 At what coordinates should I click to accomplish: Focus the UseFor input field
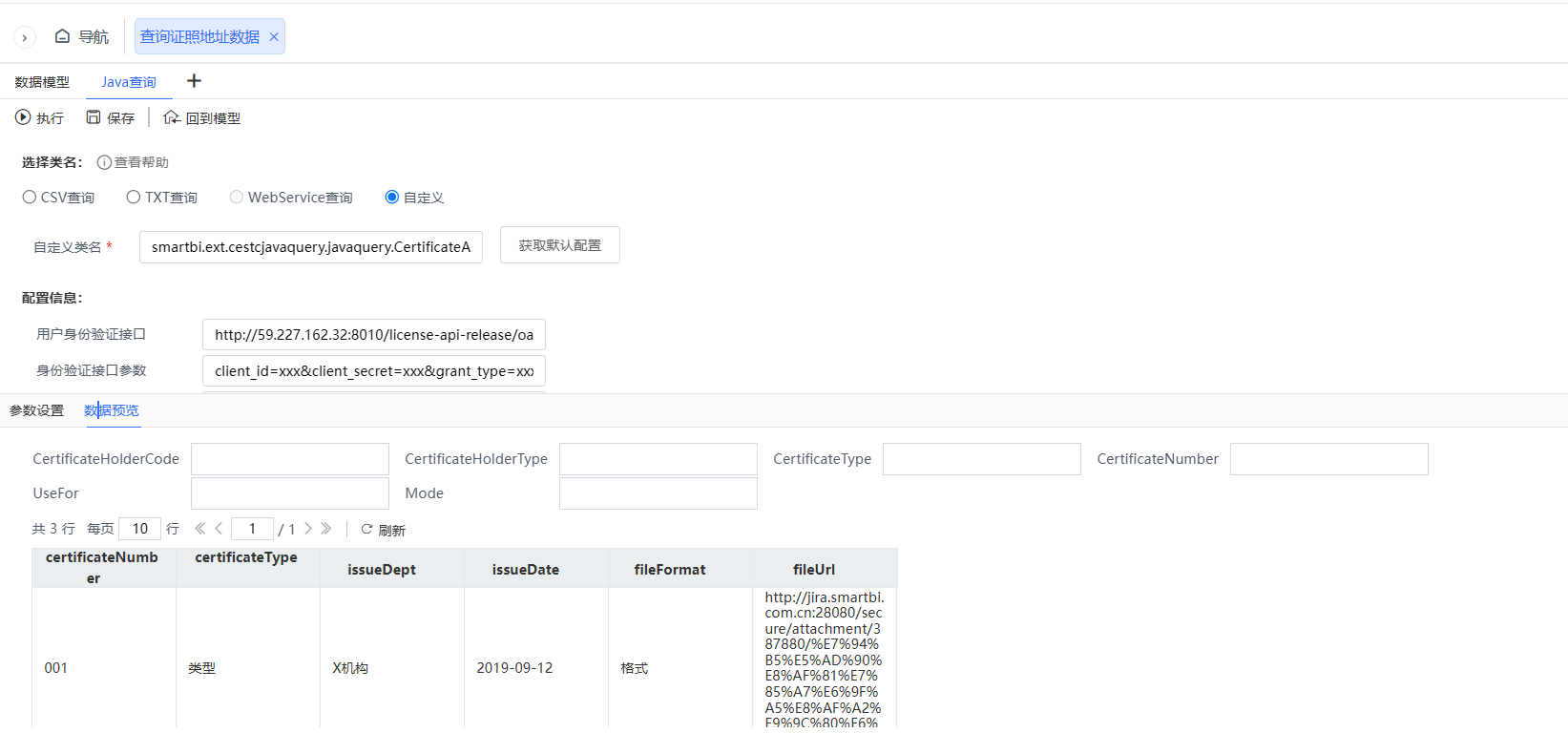pyautogui.click(x=290, y=493)
